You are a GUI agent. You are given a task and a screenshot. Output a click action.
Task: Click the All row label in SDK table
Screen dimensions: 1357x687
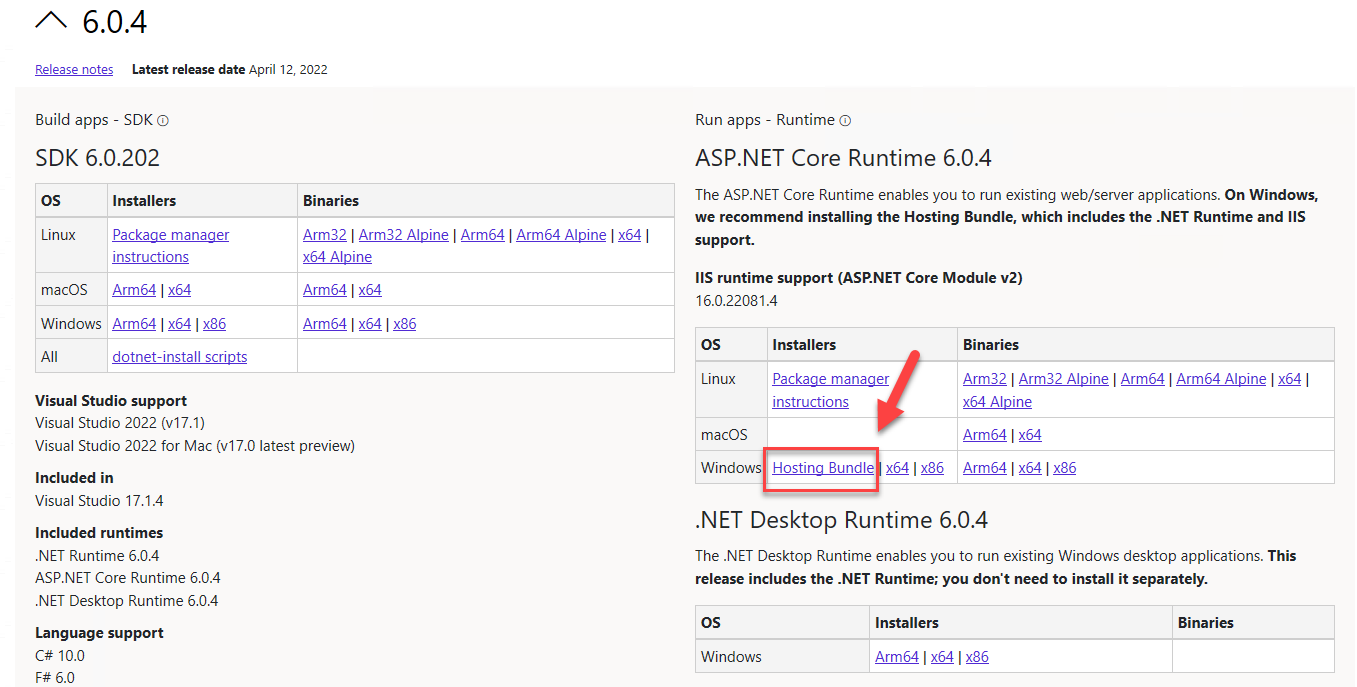click(49, 357)
